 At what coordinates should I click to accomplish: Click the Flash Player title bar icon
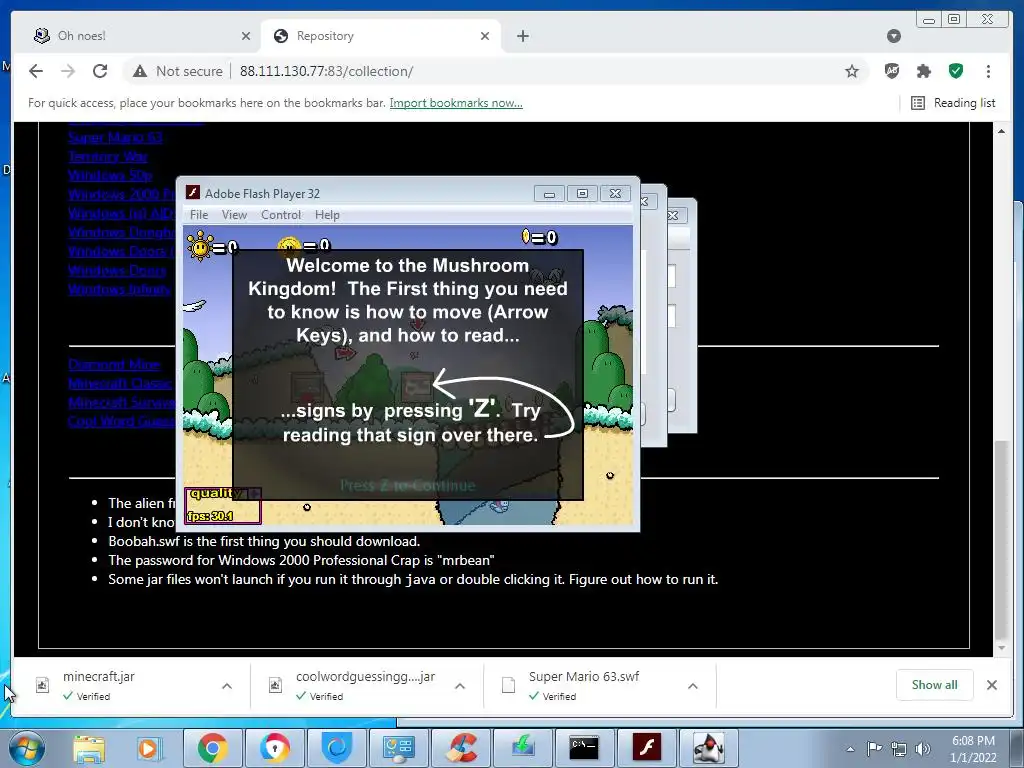tap(192, 193)
